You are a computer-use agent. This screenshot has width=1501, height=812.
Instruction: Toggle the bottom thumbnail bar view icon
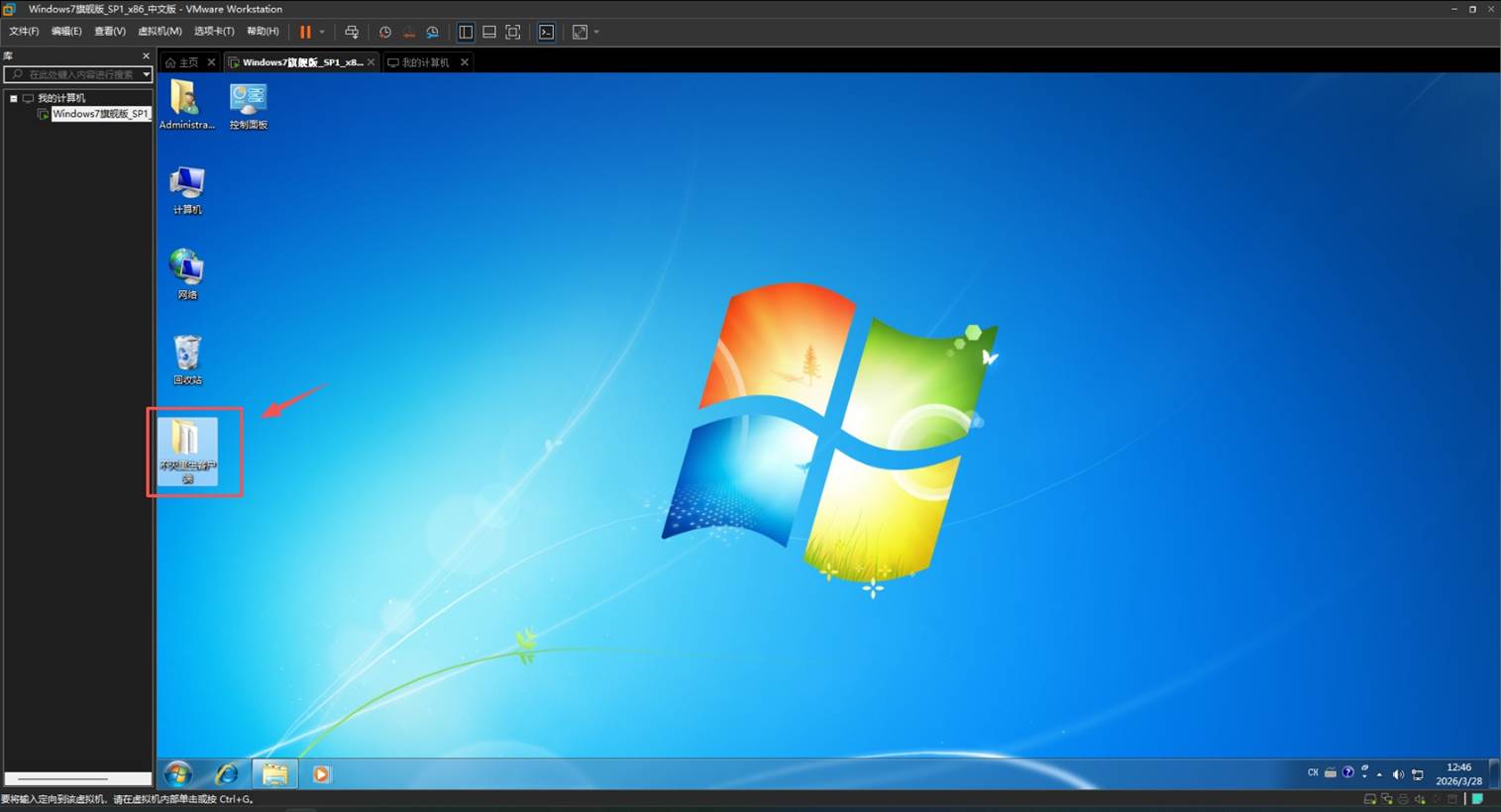click(x=489, y=32)
